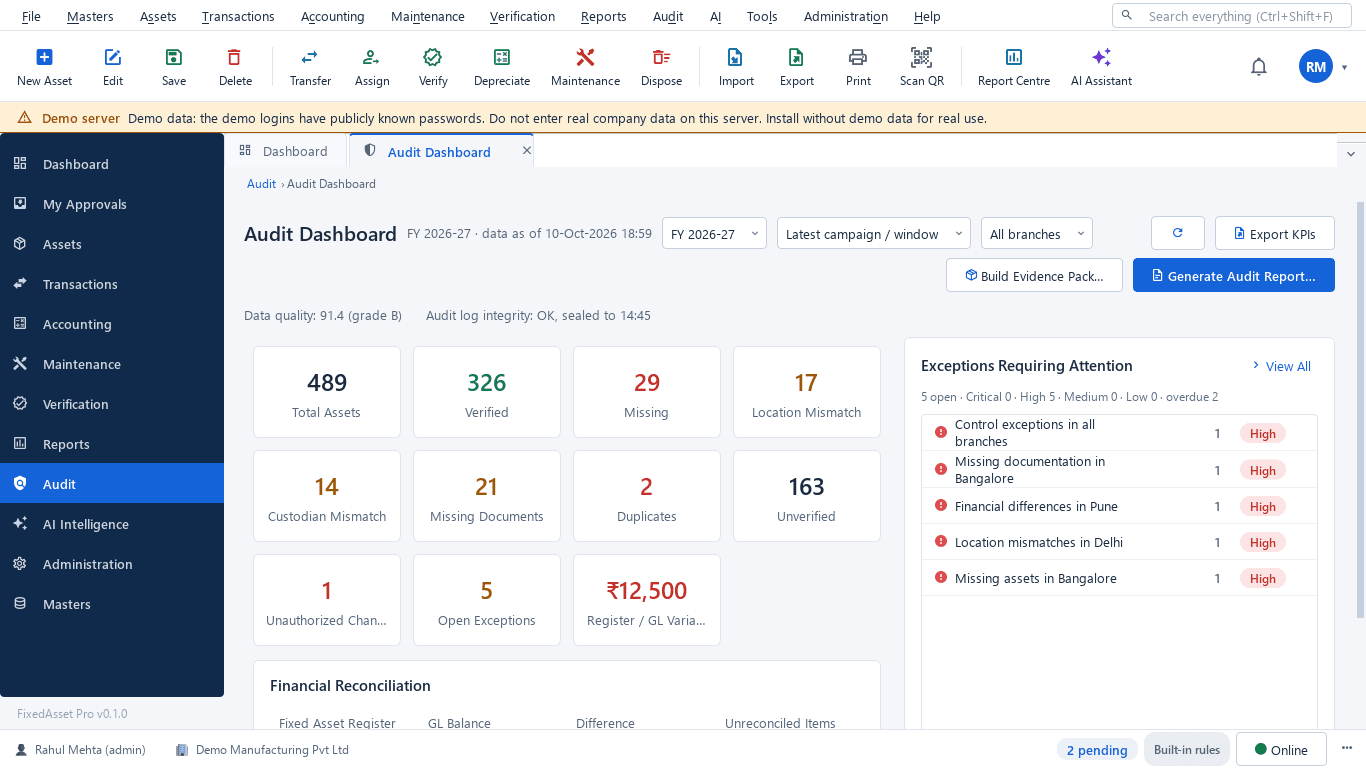Open the Verification menu in the menu bar
Viewport: 1366px width, 768px height.
click(522, 16)
